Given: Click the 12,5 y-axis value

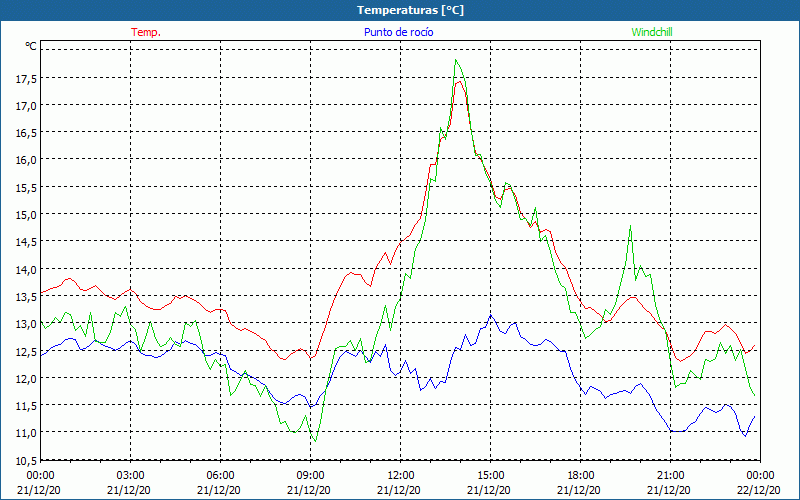Looking at the screenshot, I should coord(27,351).
